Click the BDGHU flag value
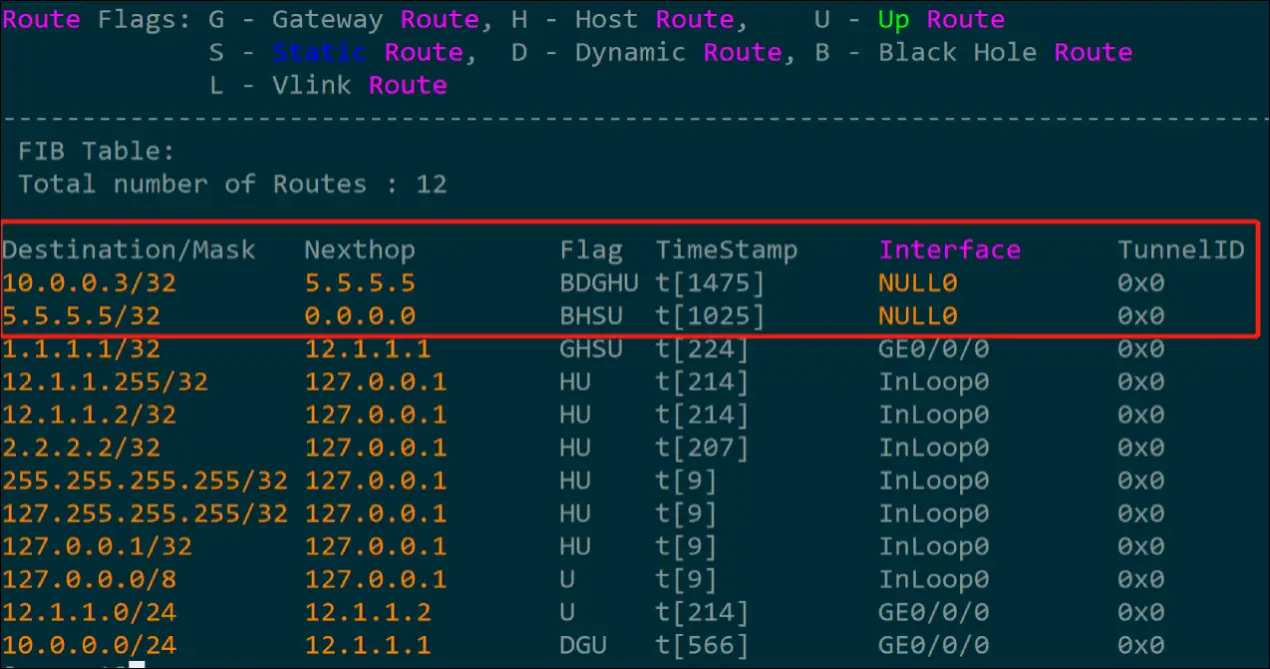The image size is (1270, 669). pyautogui.click(x=598, y=283)
